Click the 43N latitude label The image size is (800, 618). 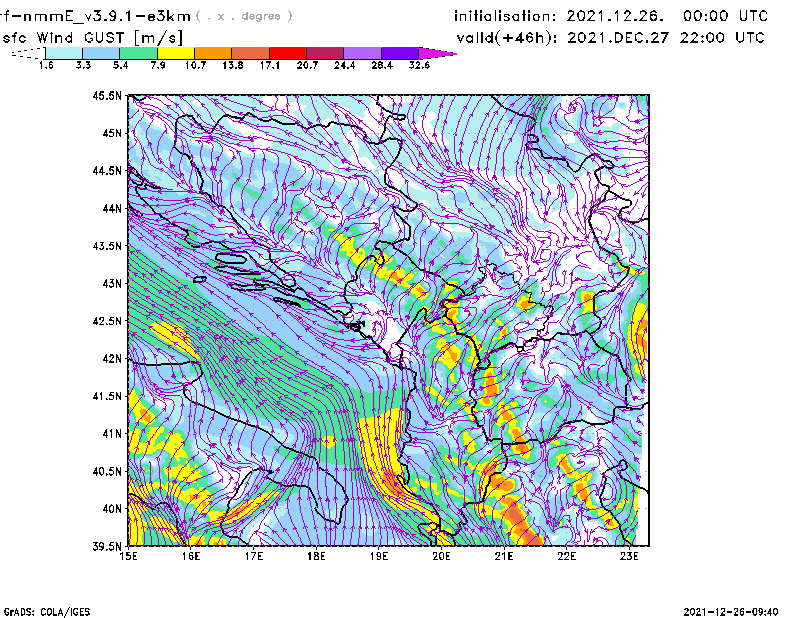(112, 283)
